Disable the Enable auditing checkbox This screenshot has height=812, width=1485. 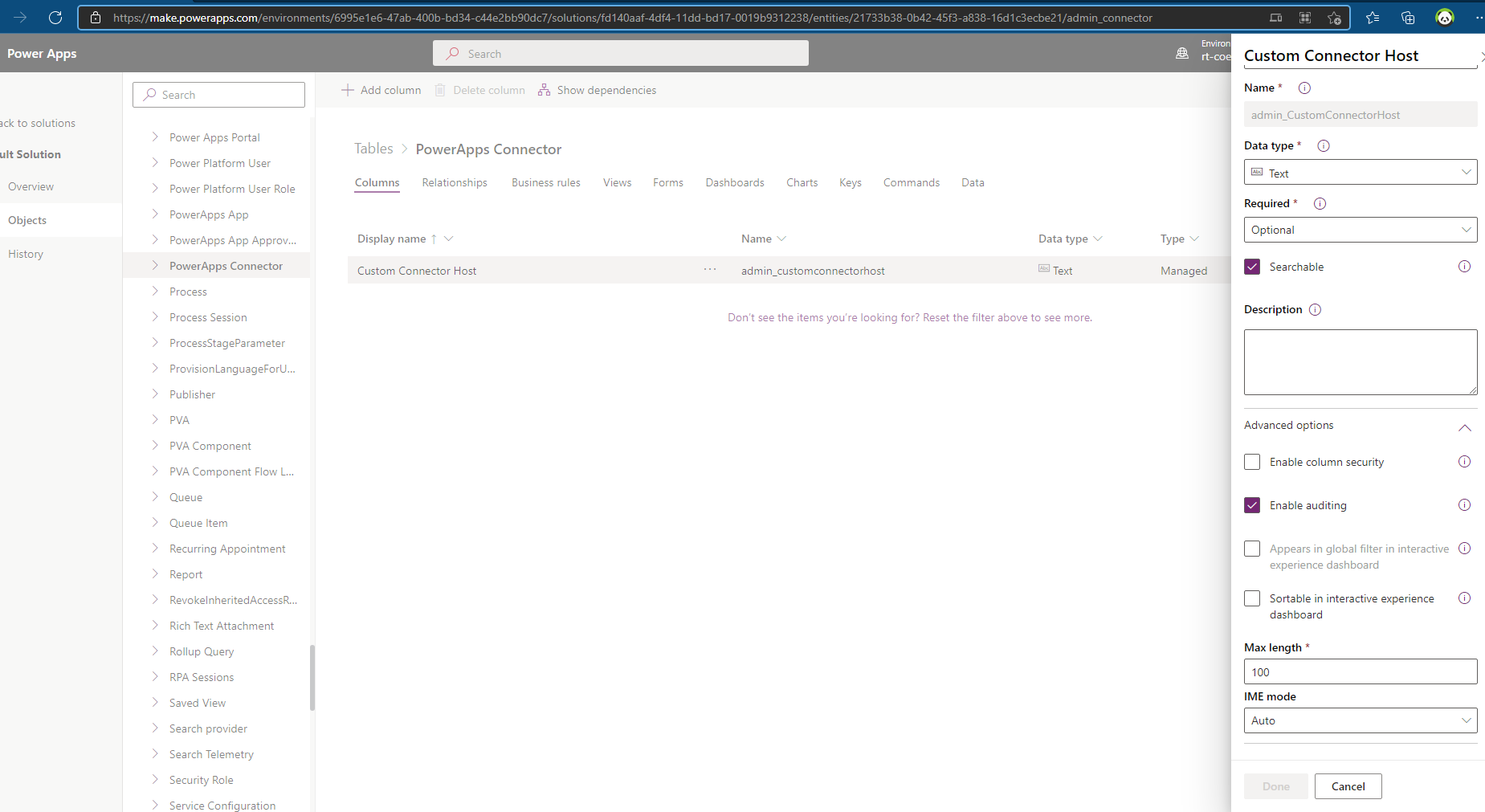pyautogui.click(x=1252, y=504)
